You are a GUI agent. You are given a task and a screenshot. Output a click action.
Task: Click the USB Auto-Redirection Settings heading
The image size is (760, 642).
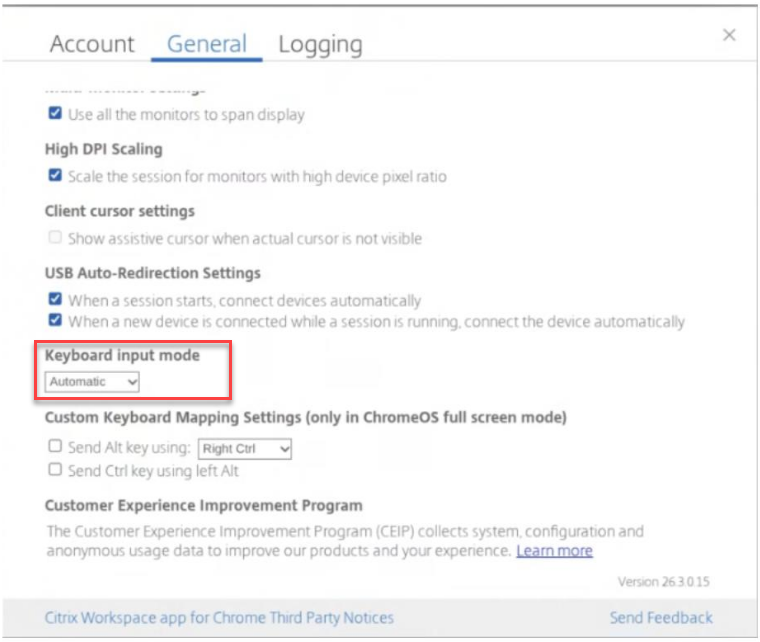[x=153, y=272]
